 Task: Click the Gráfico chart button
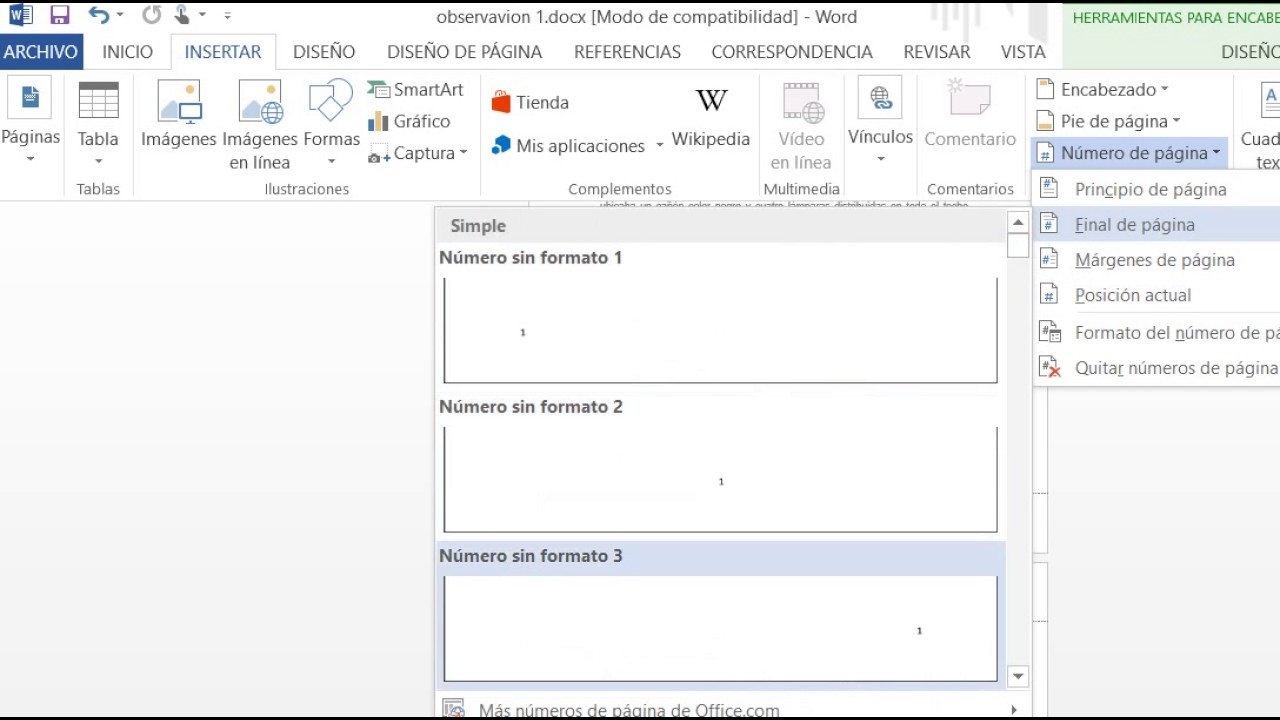pyautogui.click(x=409, y=121)
